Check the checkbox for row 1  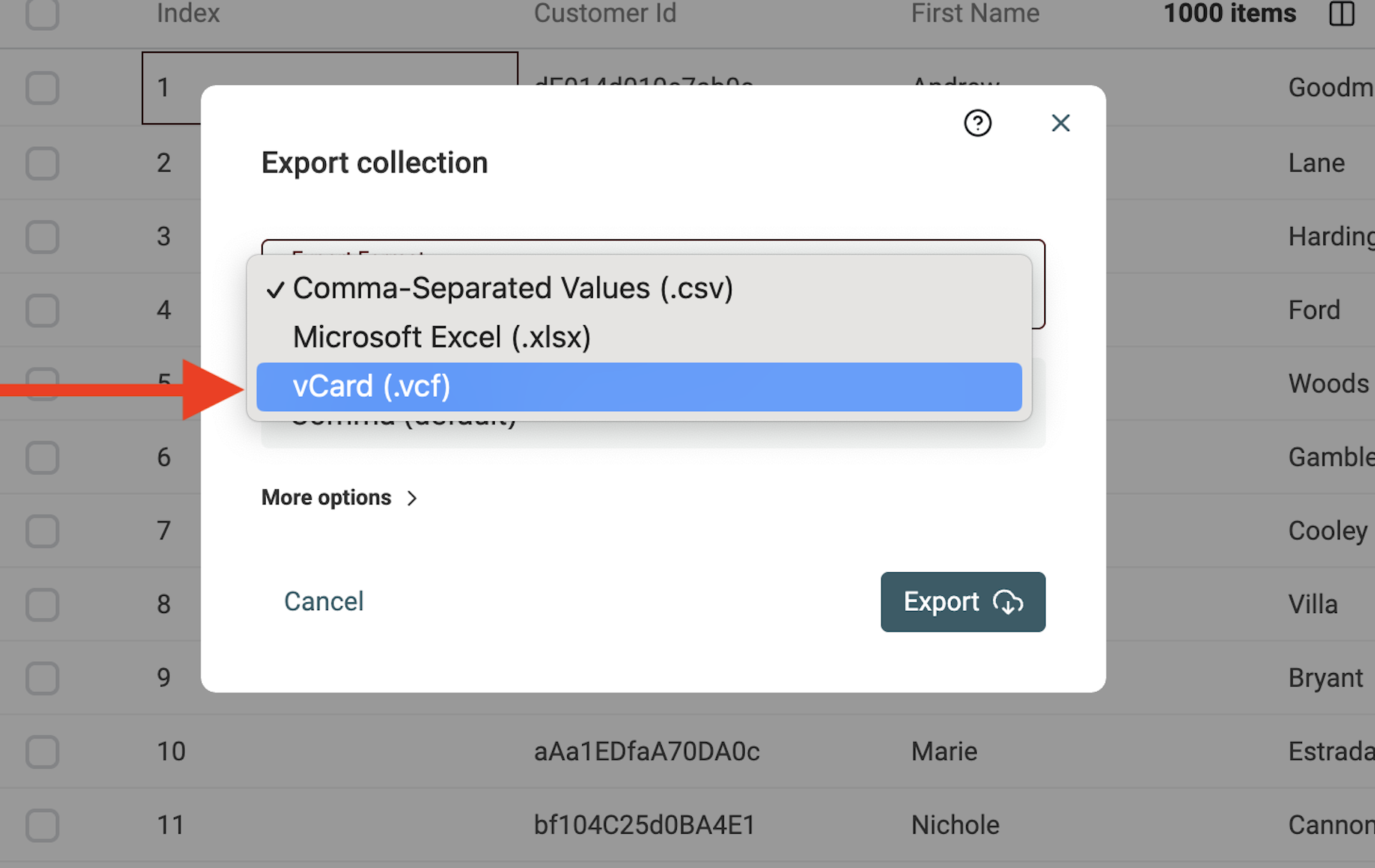42,87
